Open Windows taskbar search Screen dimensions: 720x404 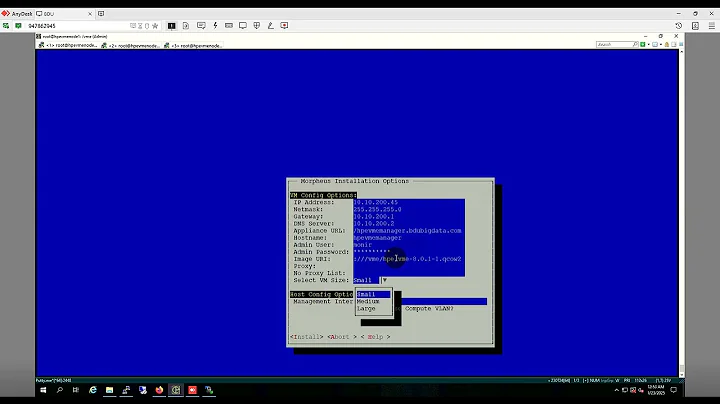coord(60,390)
